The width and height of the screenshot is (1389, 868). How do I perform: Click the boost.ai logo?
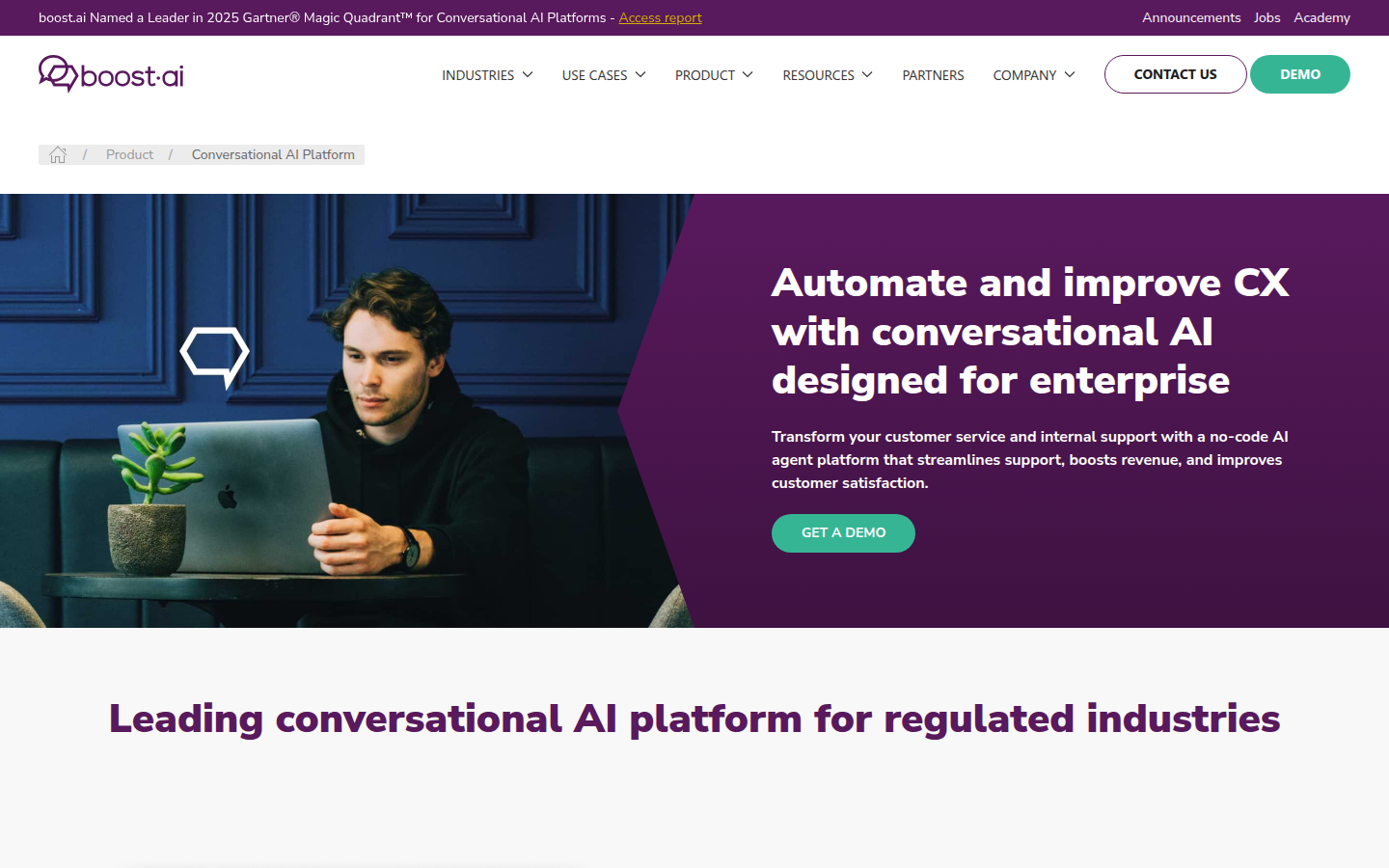coord(111,74)
